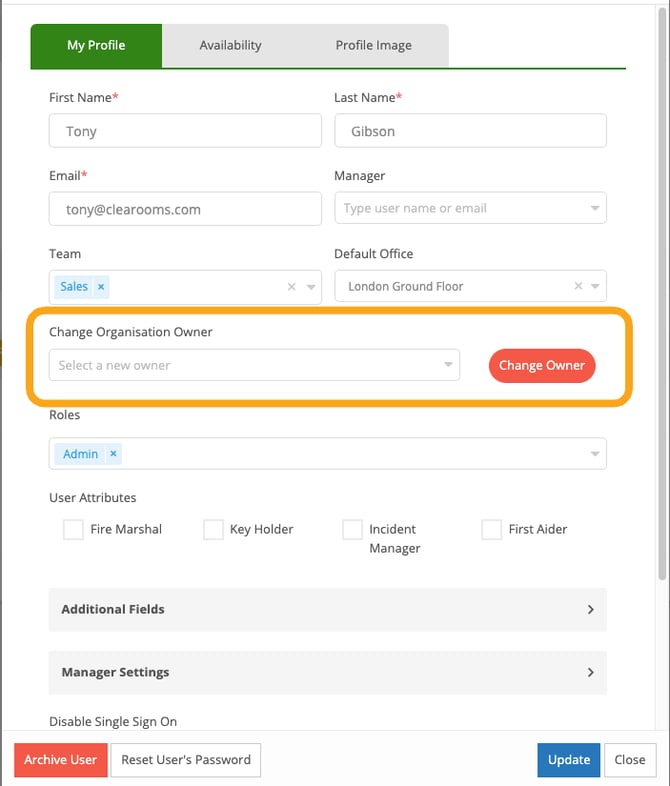Open the Manager dropdown

pyautogui.click(x=595, y=209)
